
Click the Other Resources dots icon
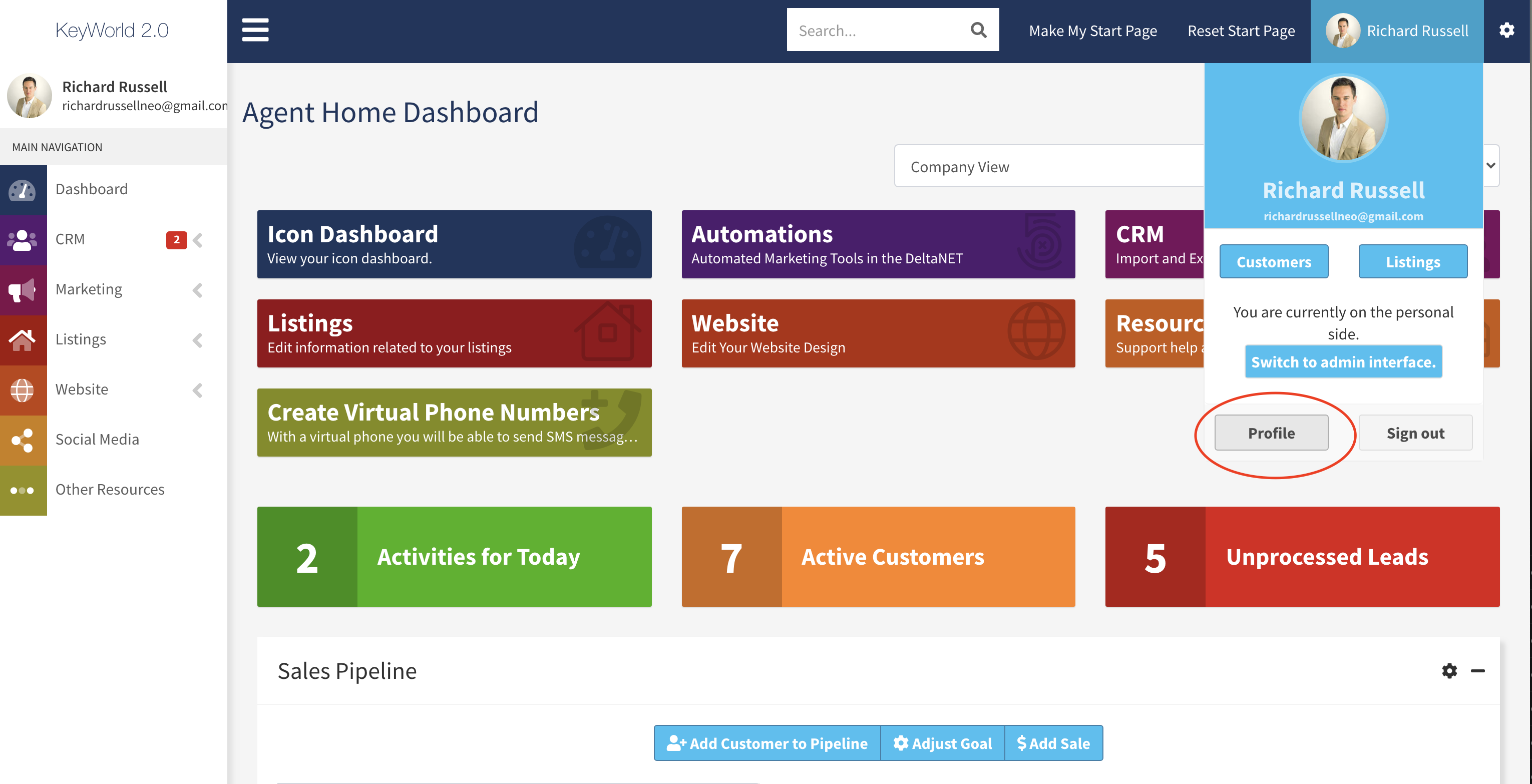(x=23, y=490)
